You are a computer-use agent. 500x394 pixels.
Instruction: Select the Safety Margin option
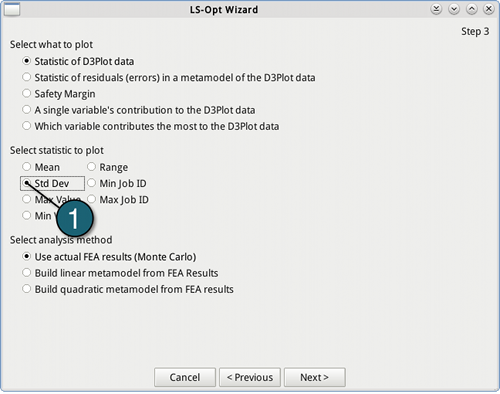click(59, 94)
